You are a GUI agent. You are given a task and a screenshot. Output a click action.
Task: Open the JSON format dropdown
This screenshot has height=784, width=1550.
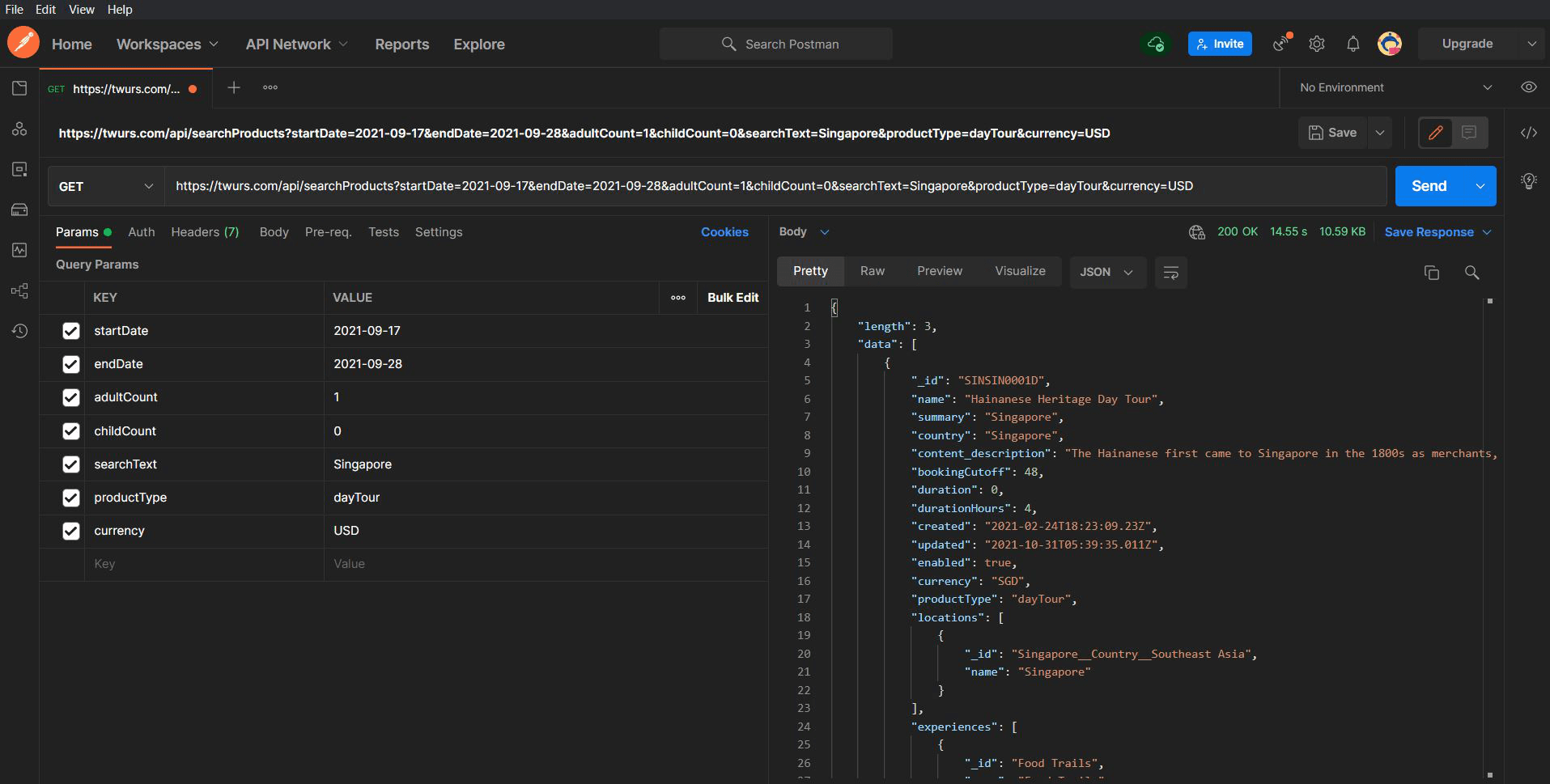pos(1106,273)
